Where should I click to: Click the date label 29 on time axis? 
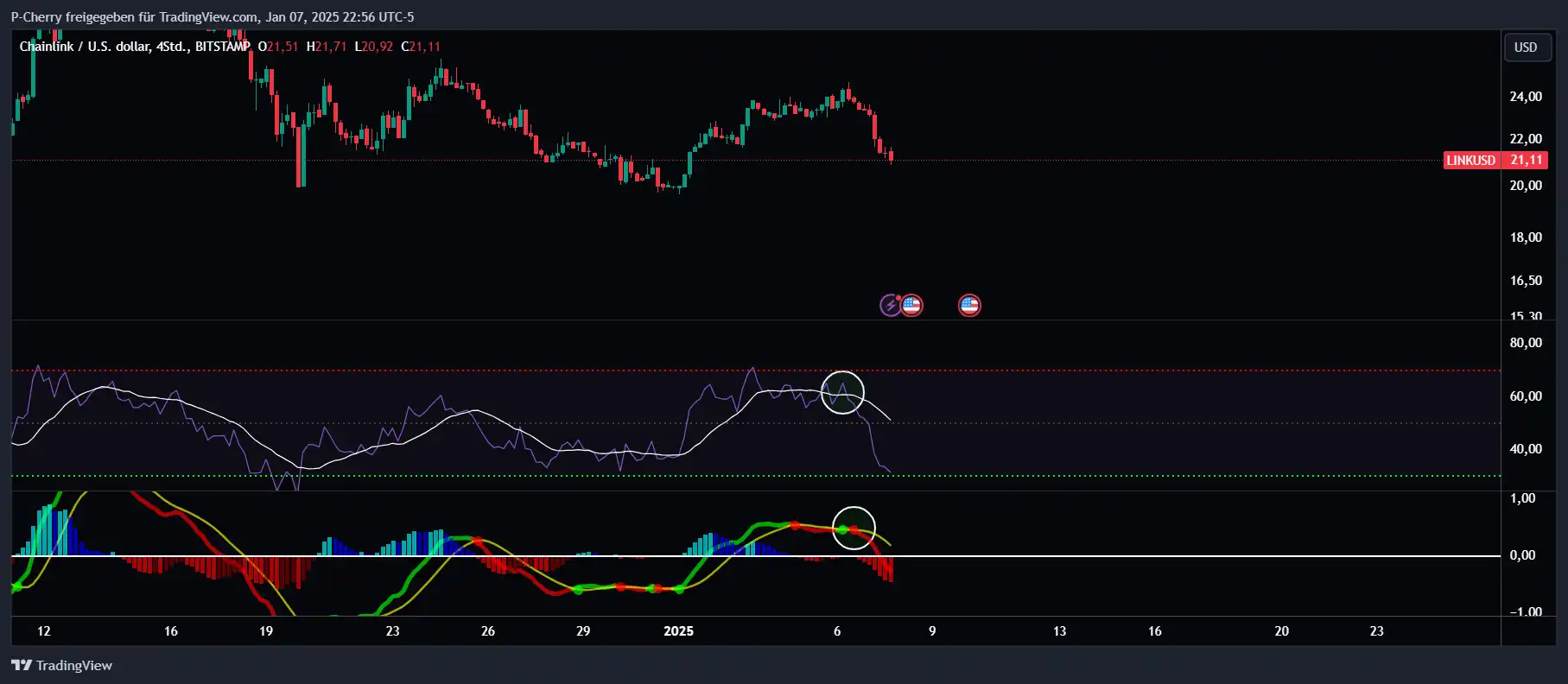point(583,631)
